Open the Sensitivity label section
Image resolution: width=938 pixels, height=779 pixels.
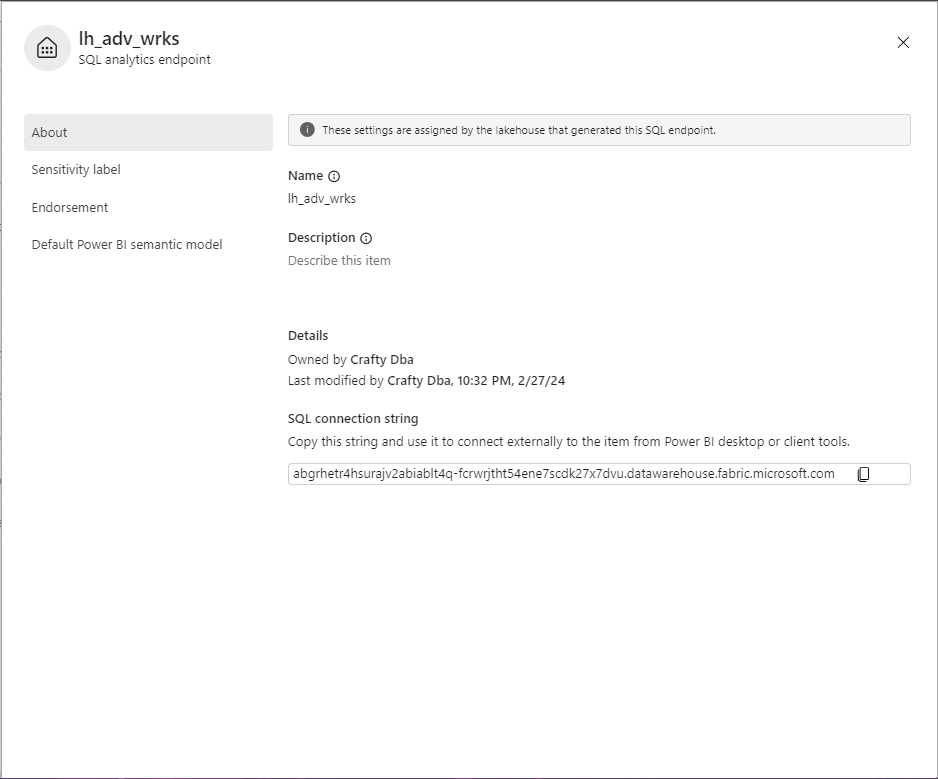(76, 170)
